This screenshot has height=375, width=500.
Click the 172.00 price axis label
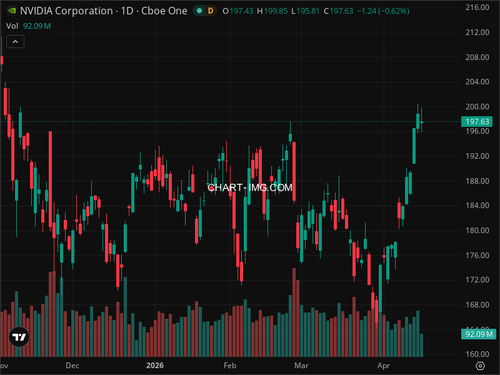click(477, 280)
